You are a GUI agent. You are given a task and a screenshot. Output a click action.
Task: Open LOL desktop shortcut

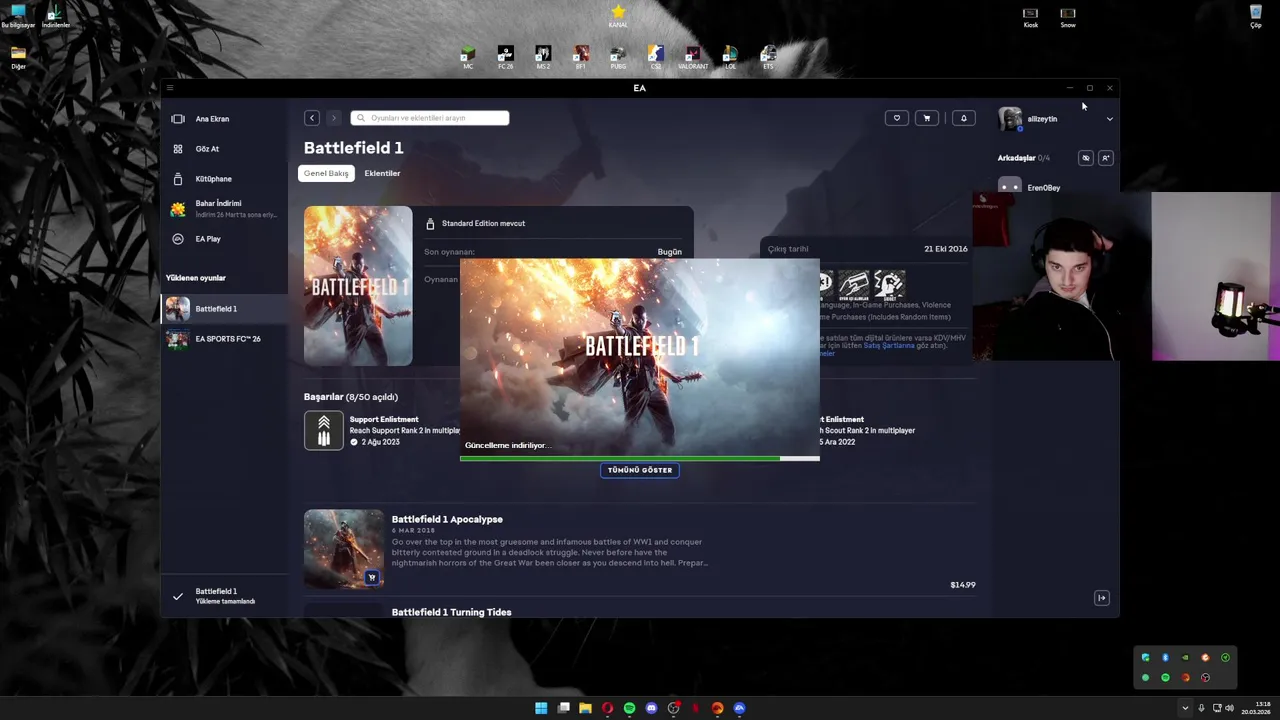click(x=731, y=57)
